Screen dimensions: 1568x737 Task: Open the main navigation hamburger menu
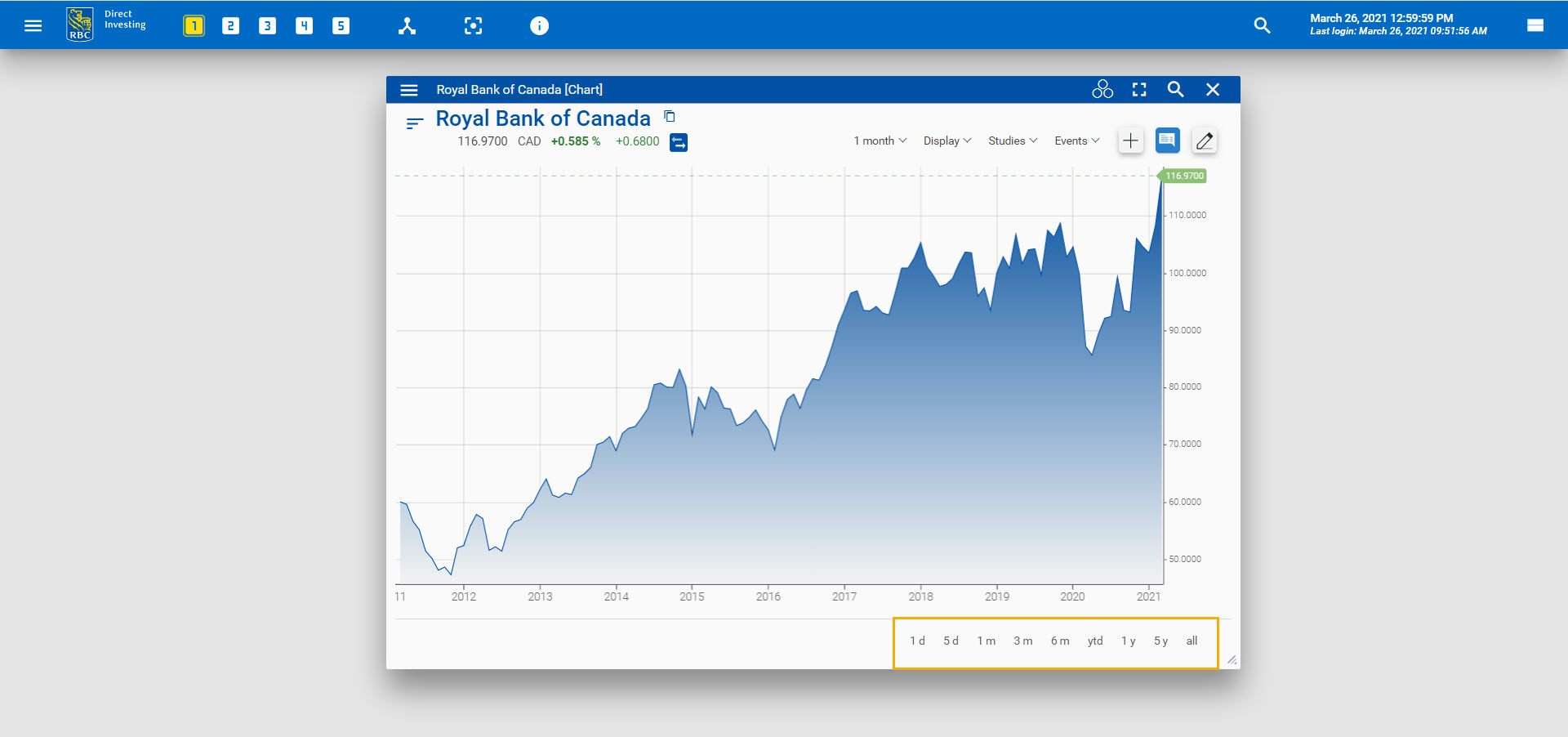pos(33,25)
